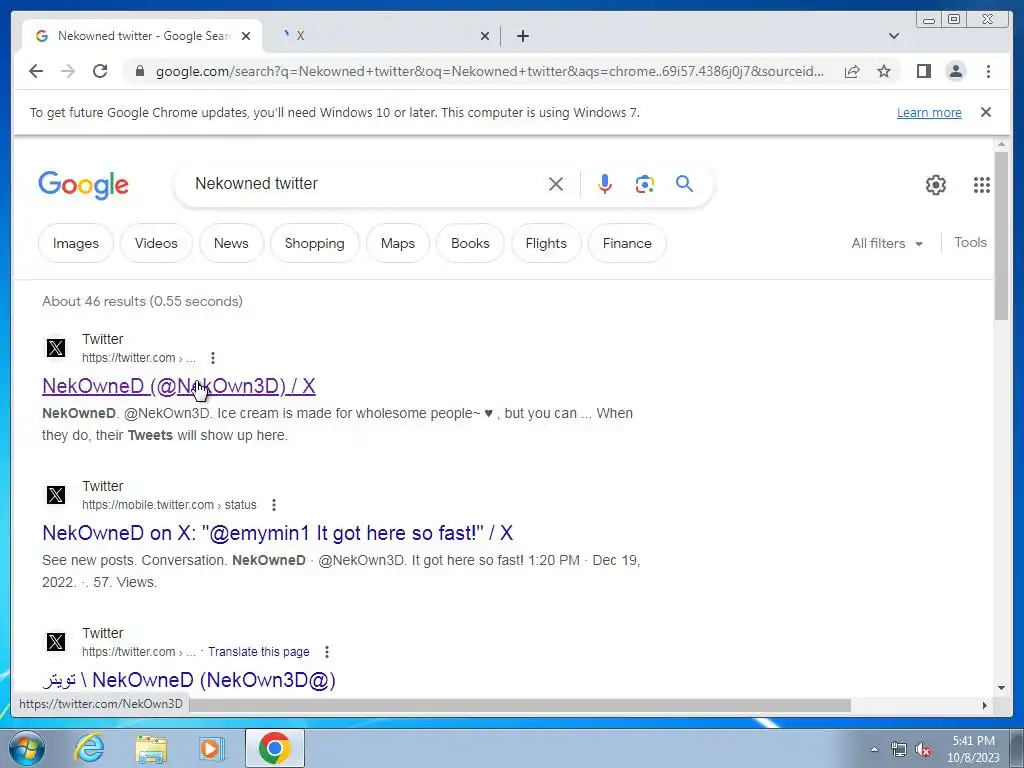Go back to the previous page
Screen dimensions: 1024x768
(x=36, y=71)
